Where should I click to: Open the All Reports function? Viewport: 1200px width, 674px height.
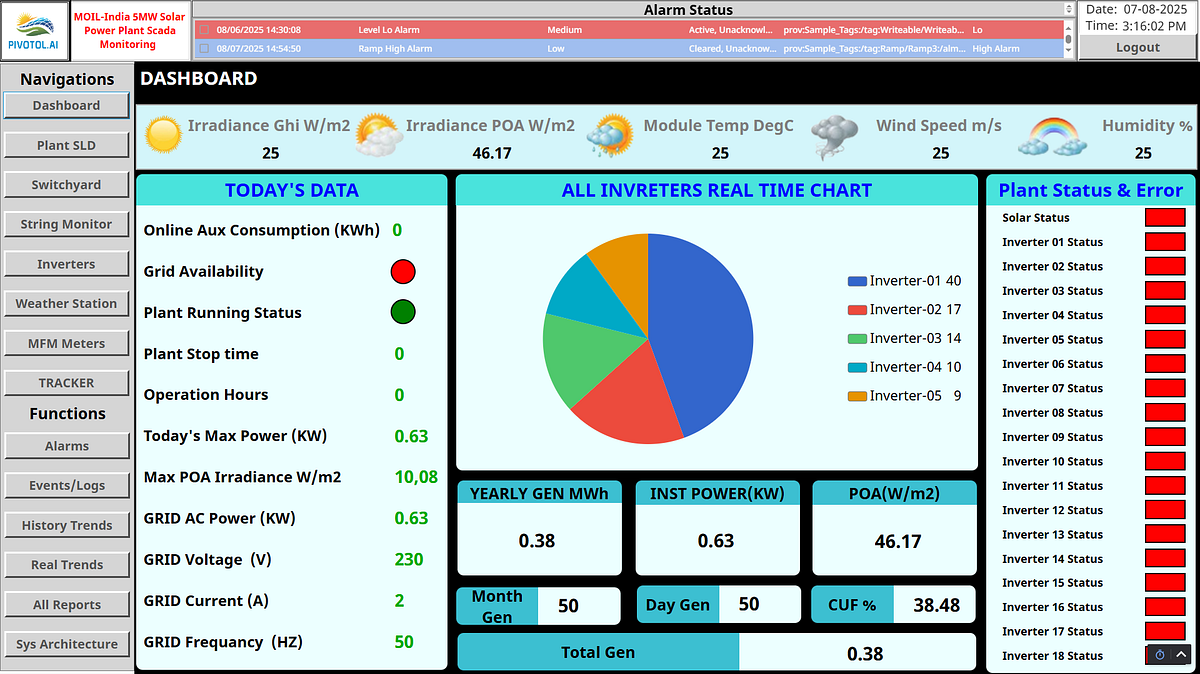(67, 604)
